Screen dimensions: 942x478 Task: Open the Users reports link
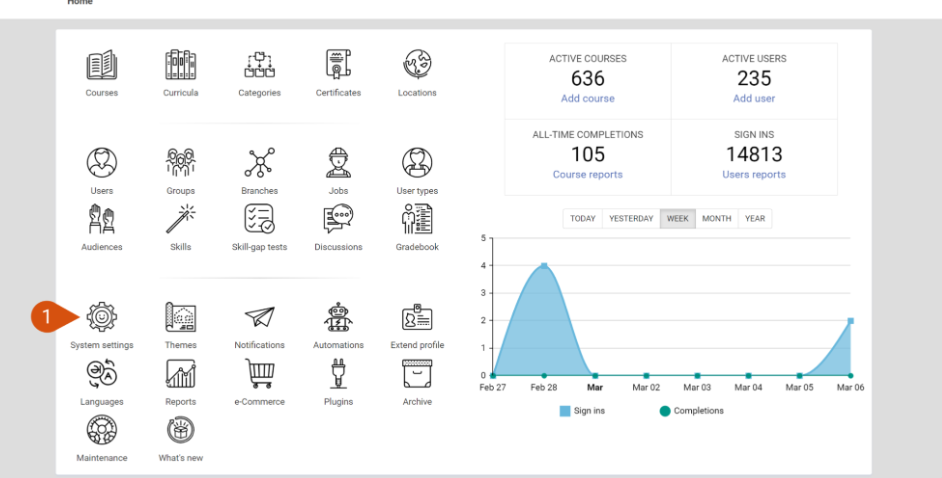(754, 175)
